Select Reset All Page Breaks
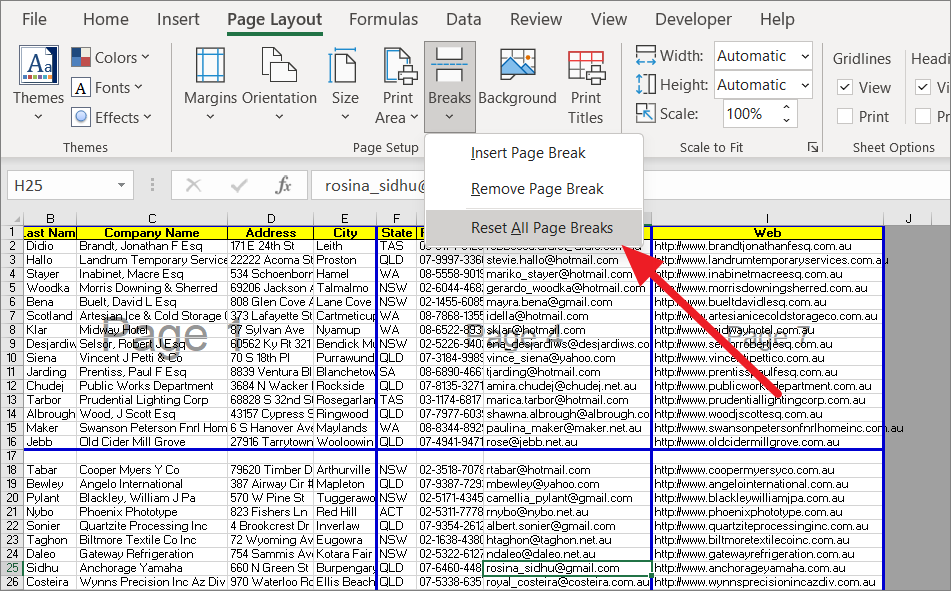This screenshot has width=951, height=591. tap(541, 227)
